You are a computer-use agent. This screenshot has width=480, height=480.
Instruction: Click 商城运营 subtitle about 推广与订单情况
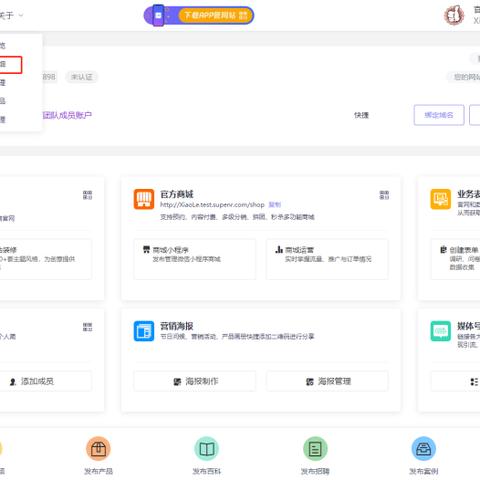[328, 259]
